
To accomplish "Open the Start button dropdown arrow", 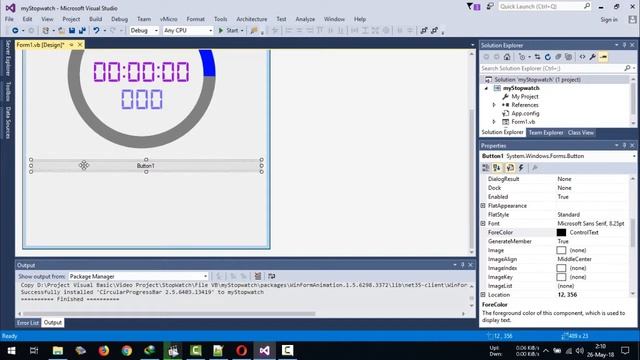I will 242,31.
